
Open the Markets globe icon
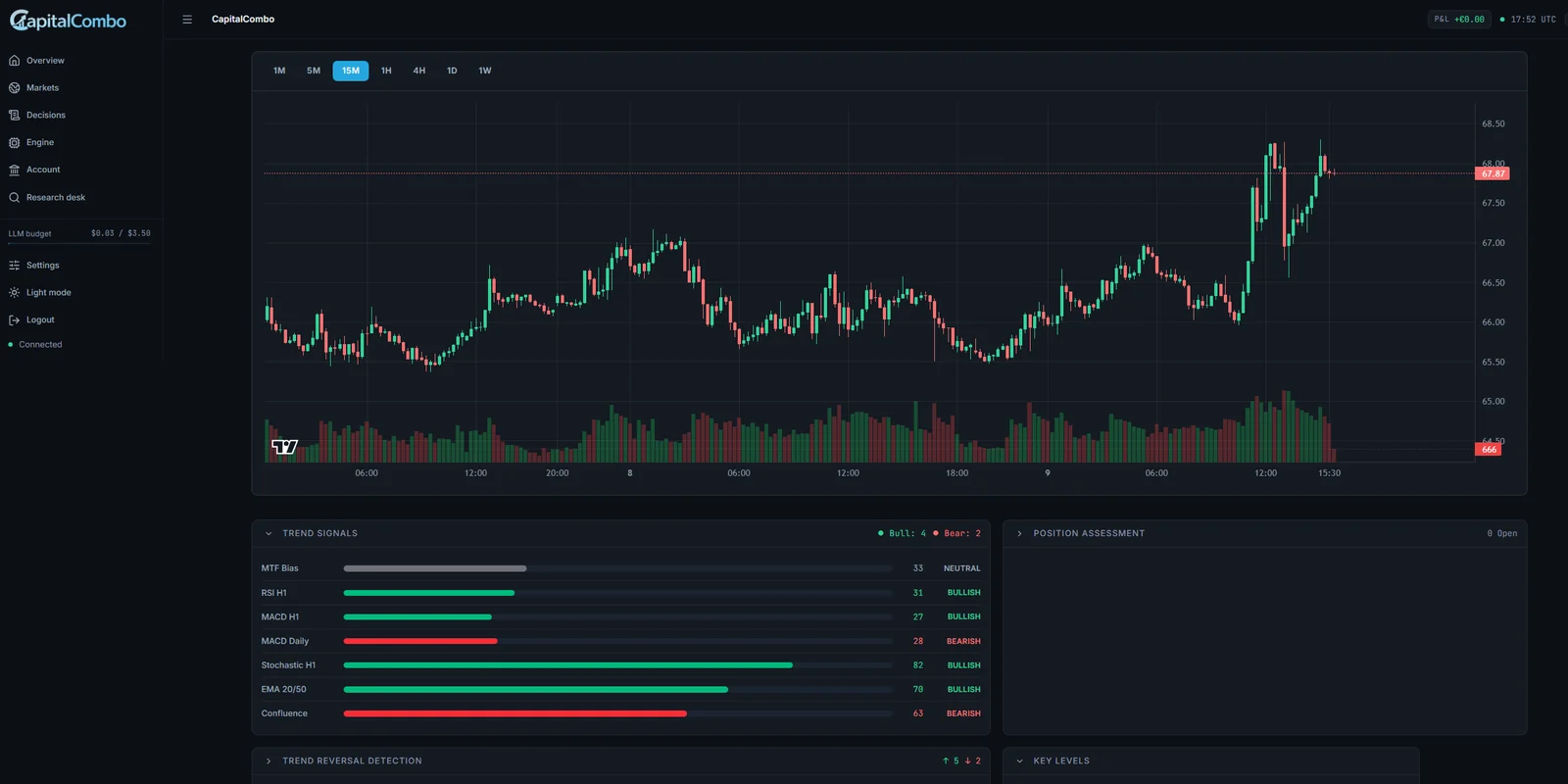15,88
